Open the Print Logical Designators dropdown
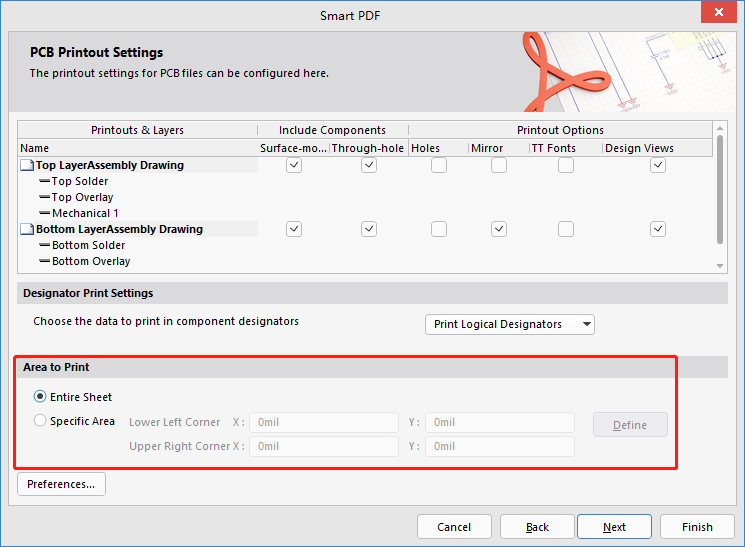The image size is (745, 547). 510,324
